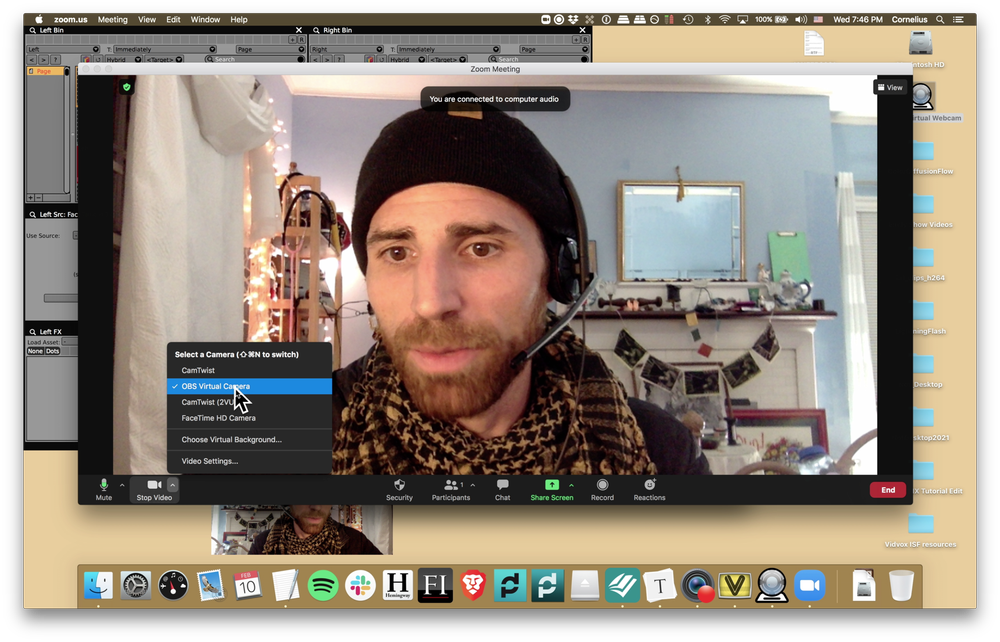Toggle the Dots button in Left FX
Screen dimensions: 1000x642
click(x=52, y=351)
